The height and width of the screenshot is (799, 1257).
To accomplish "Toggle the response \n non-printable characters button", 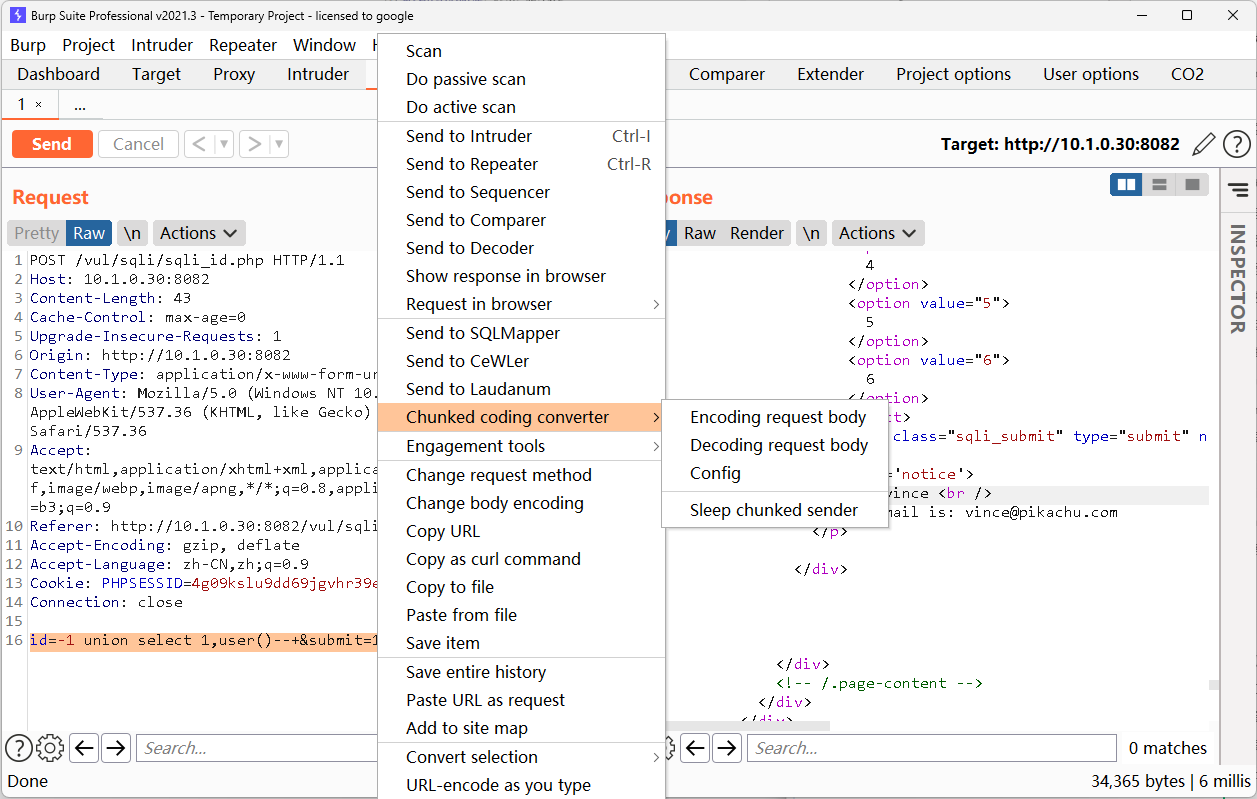I will point(811,233).
